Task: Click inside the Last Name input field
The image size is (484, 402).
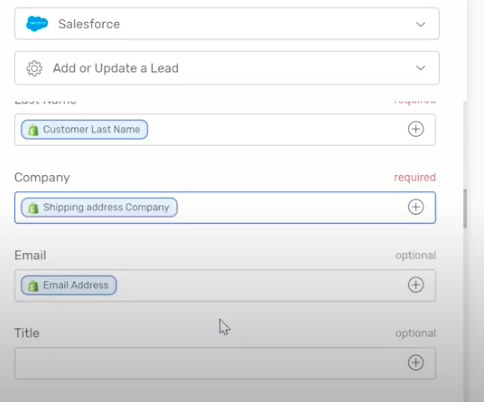Action: (225, 130)
